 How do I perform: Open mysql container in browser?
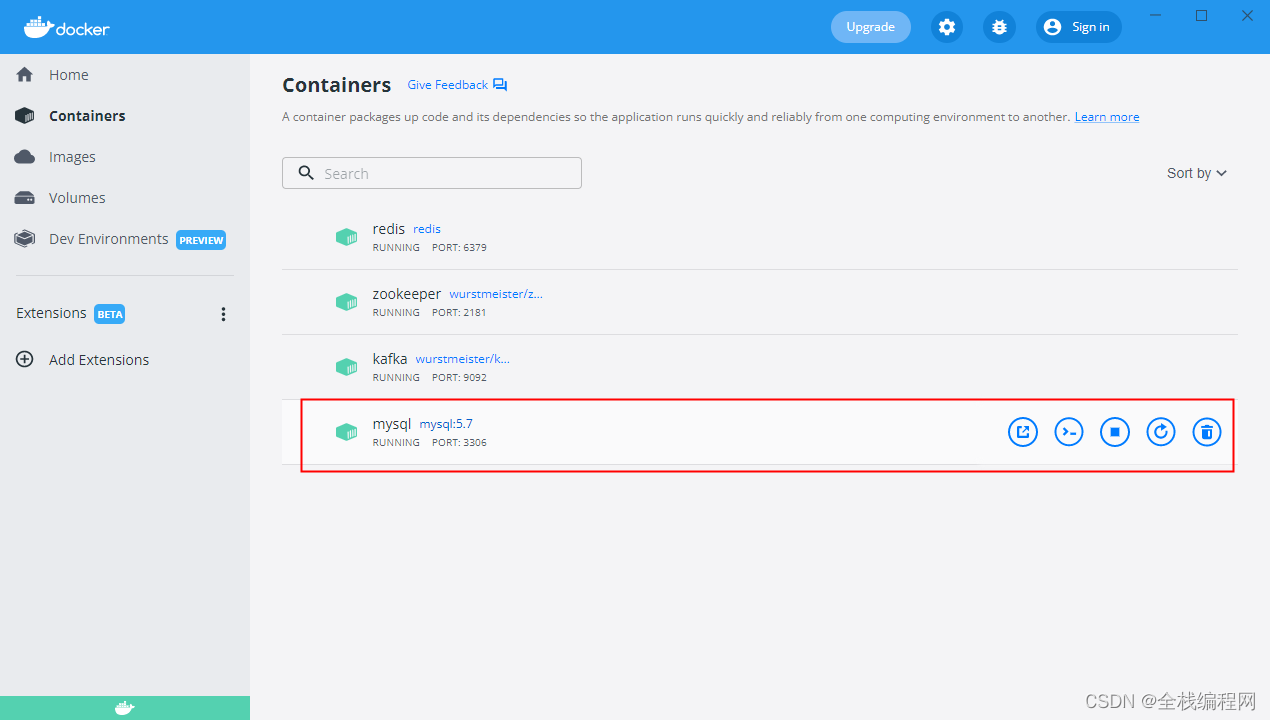(x=1023, y=432)
